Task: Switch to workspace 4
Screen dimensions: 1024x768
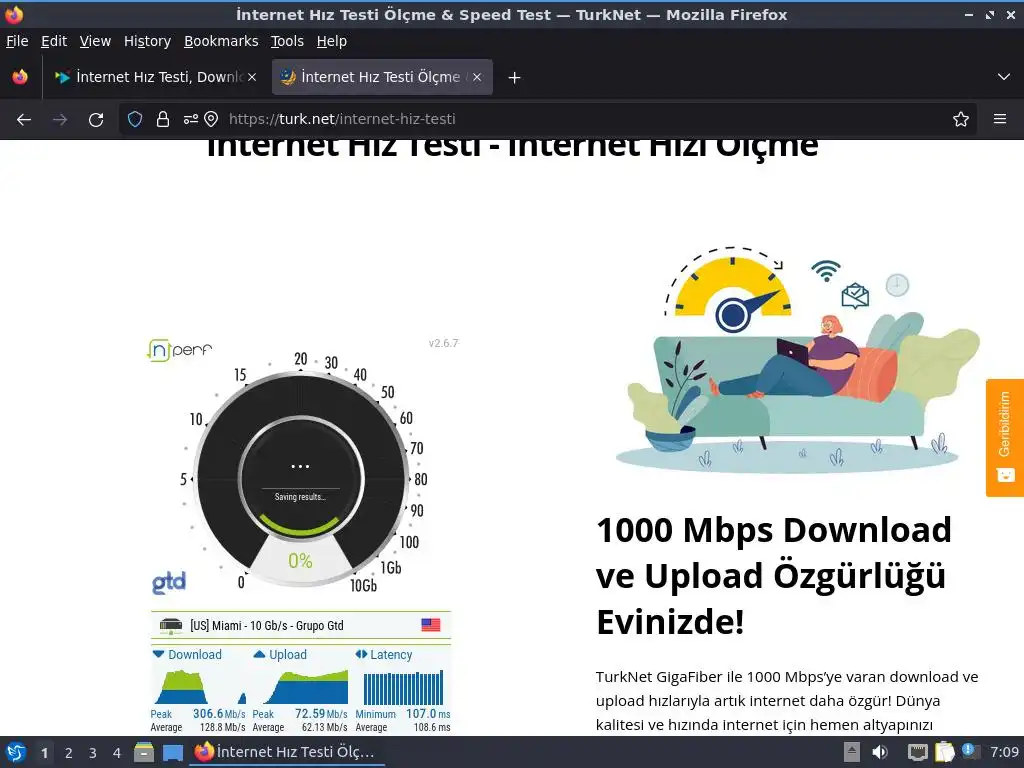Action: coord(117,753)
